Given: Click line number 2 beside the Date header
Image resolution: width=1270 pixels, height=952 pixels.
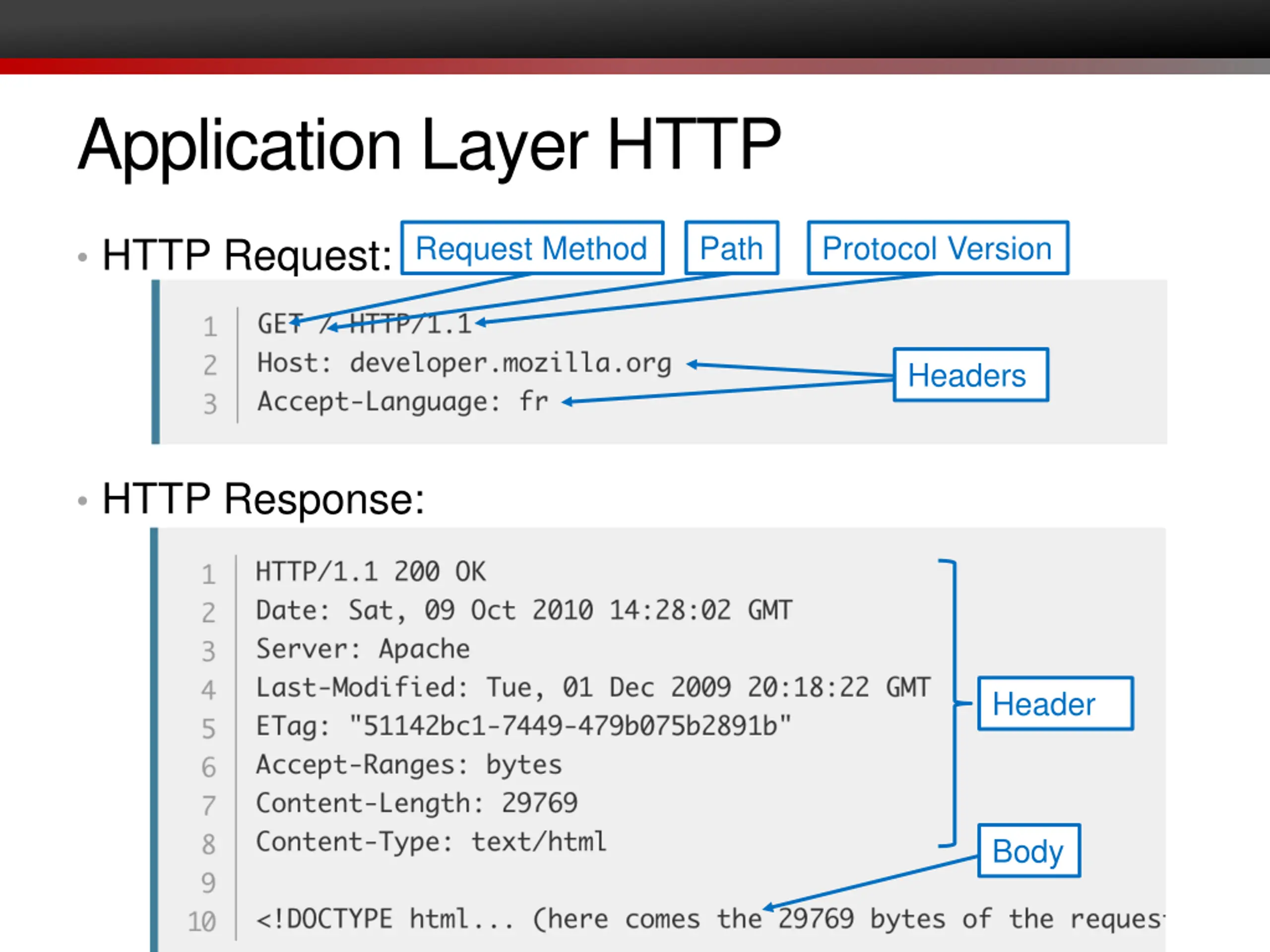Looking at the screenshot, I should click(208, 613).
